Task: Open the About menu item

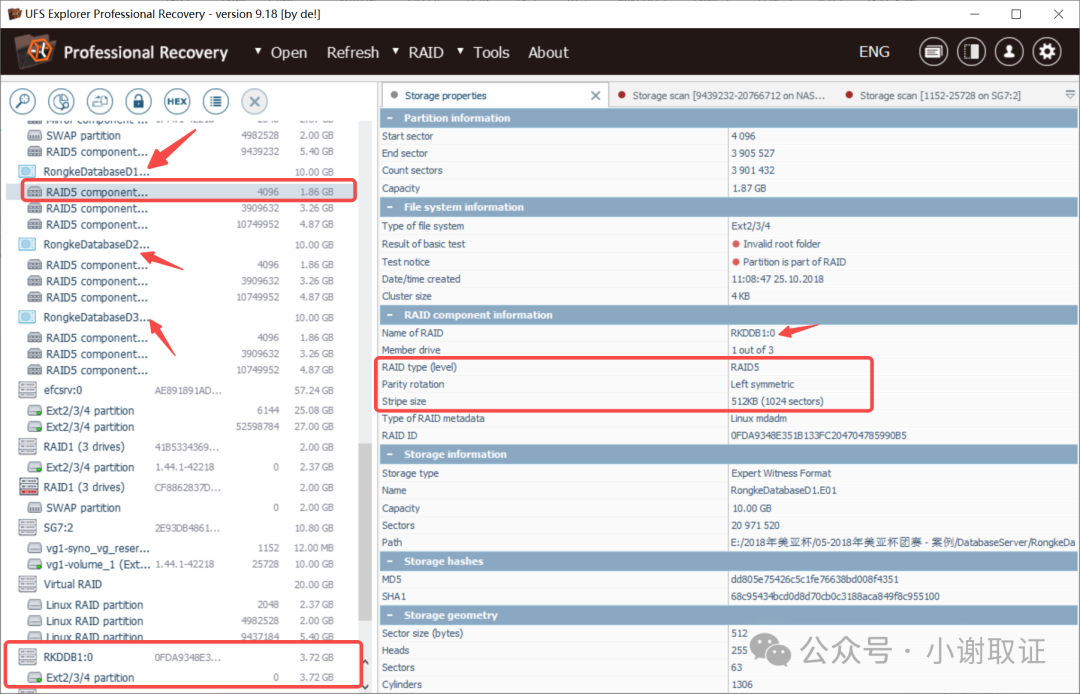Action: [548, 52]
